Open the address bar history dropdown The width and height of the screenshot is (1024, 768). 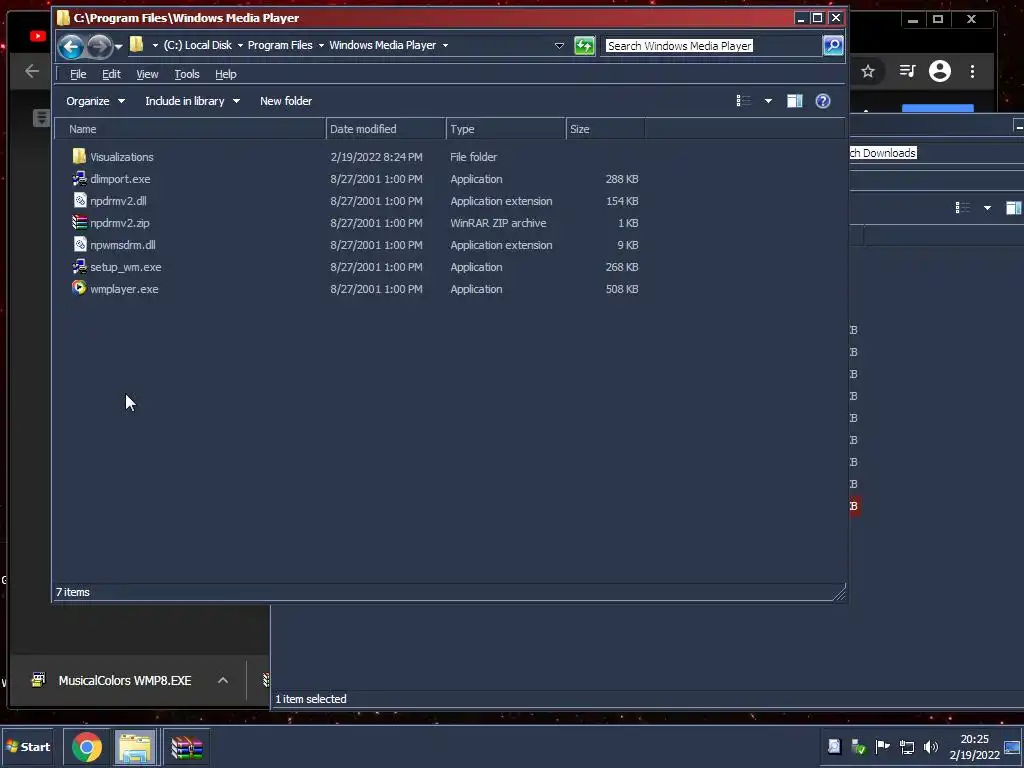559,46
